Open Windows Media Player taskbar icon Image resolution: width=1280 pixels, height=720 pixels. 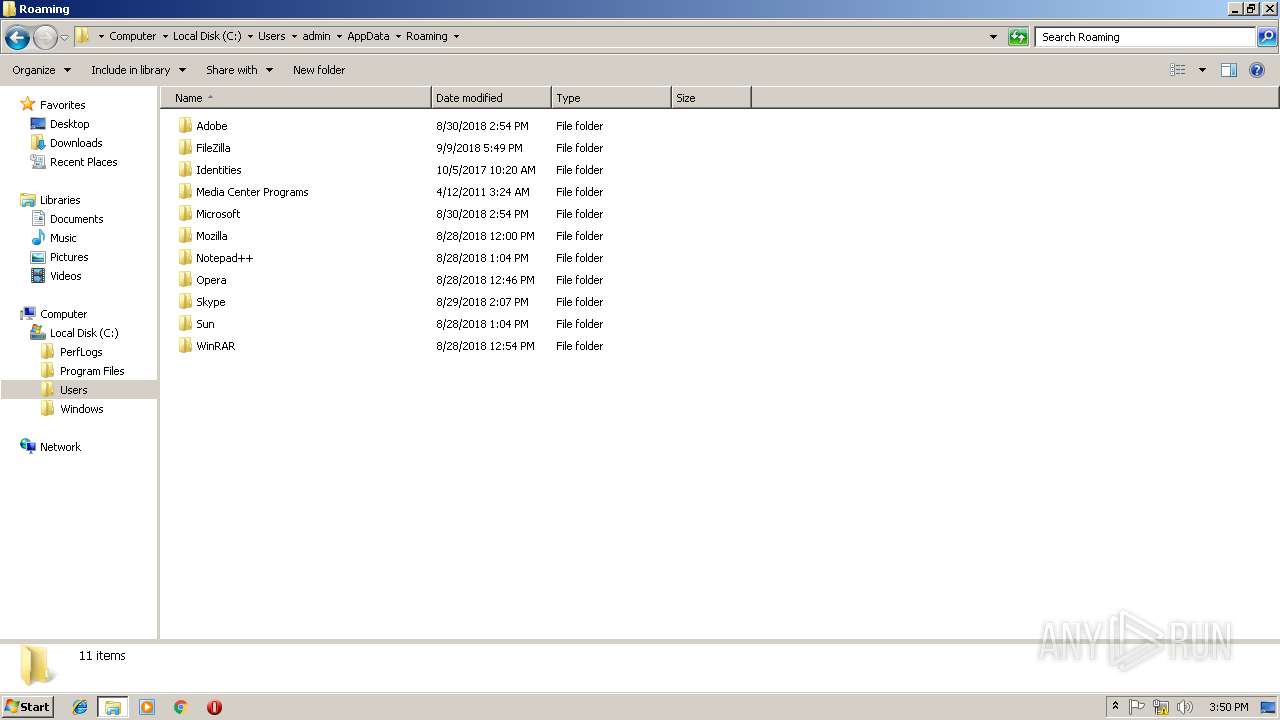point(147,707)
